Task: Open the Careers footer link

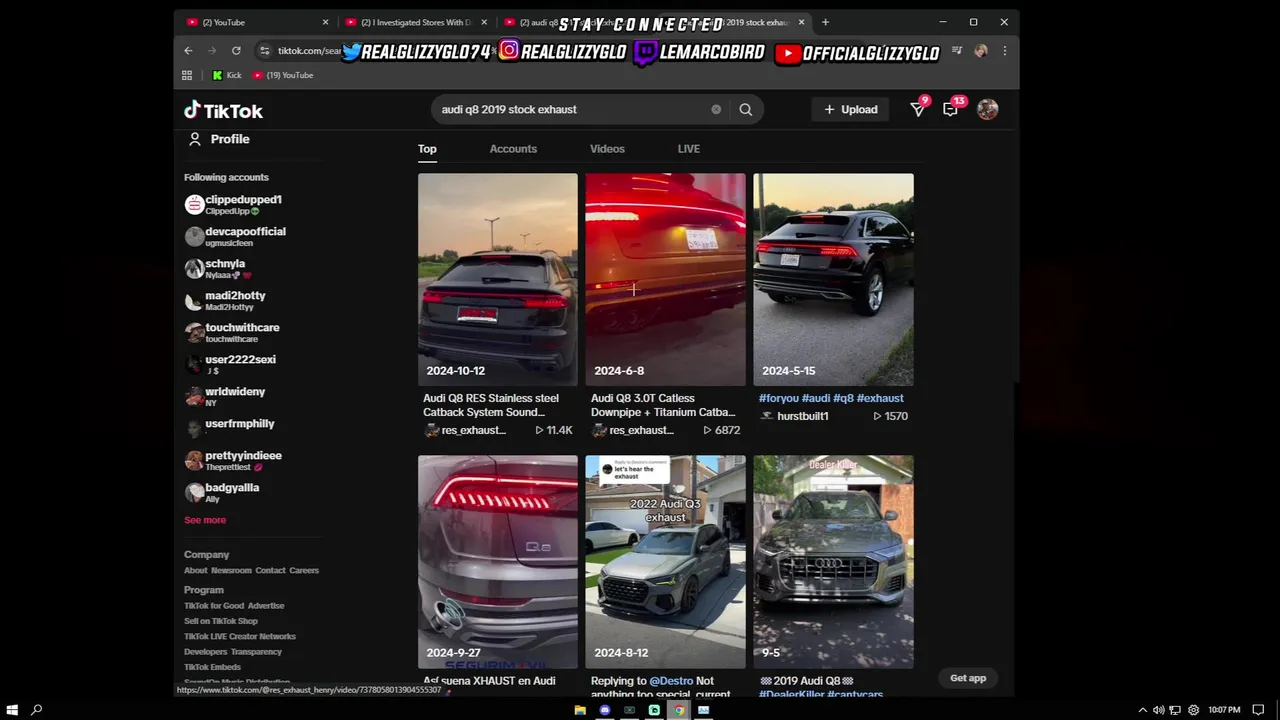Action: coord(304,571)
